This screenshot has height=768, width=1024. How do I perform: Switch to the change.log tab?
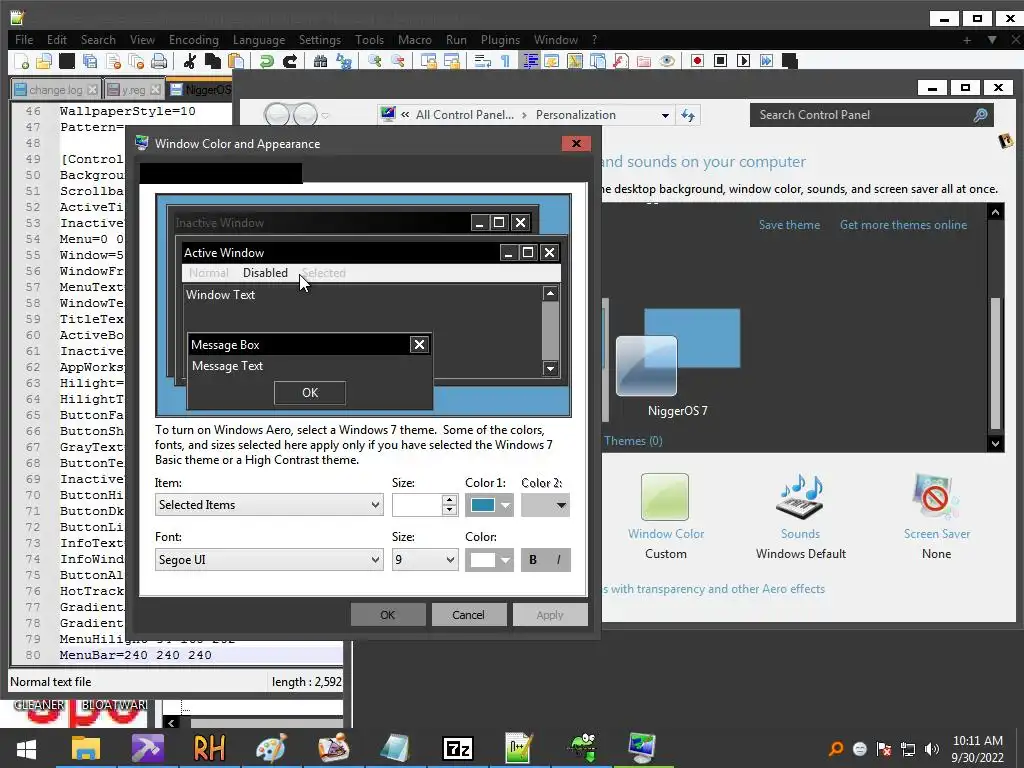coord(56,89)
